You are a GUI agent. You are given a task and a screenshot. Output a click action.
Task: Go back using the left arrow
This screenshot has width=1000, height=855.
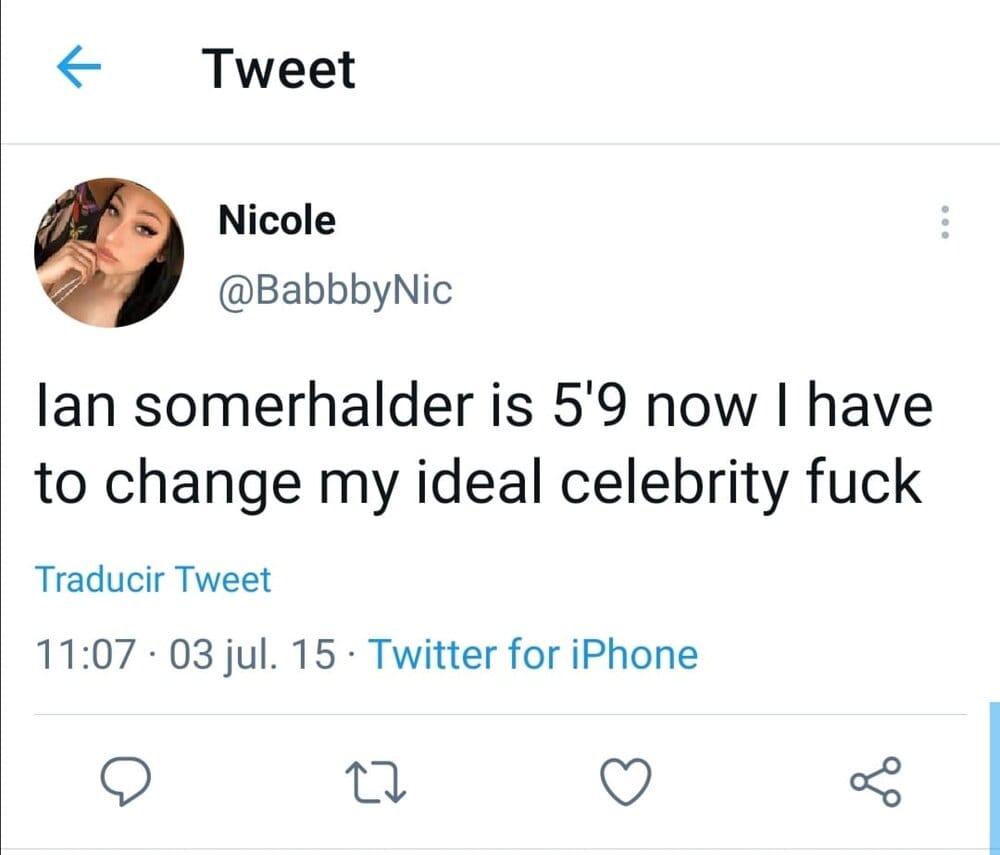[x=81, y=68]
